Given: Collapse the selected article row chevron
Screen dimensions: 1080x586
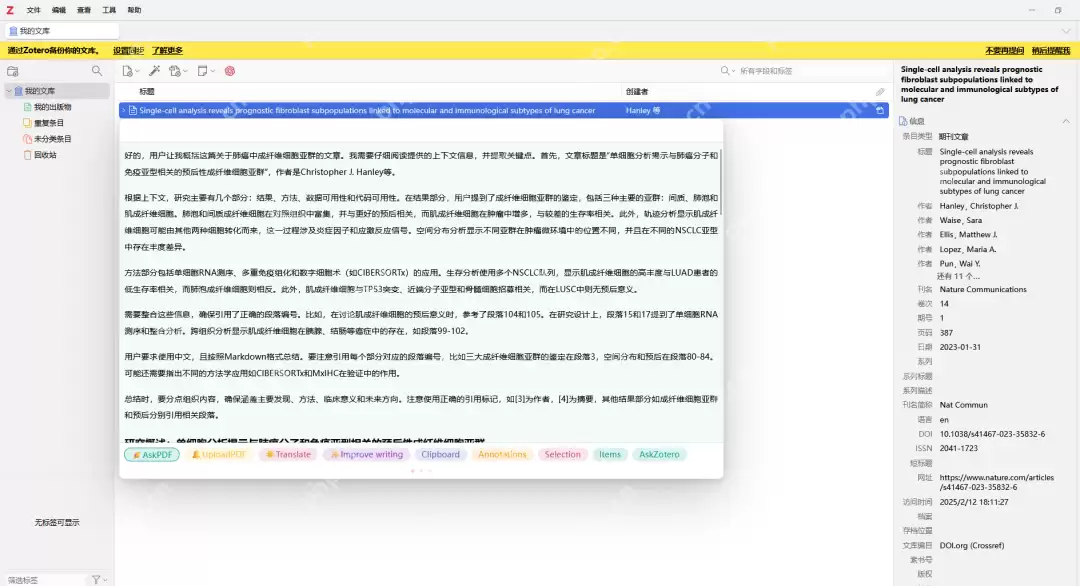Looking at the screenshot, I should 126,109.
